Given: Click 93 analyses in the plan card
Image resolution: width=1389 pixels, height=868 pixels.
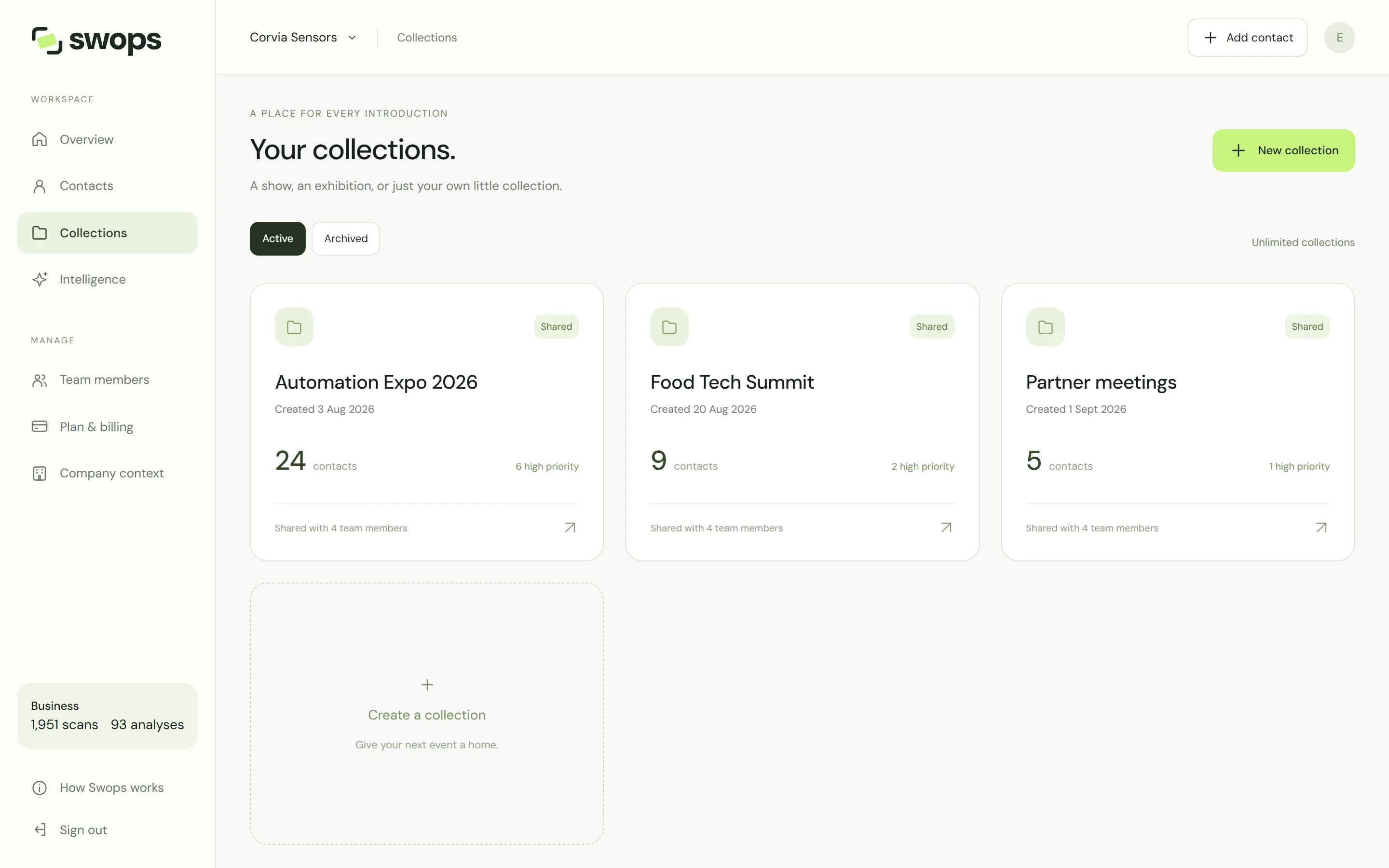Looking at the screenshot, I should [148, 724].
